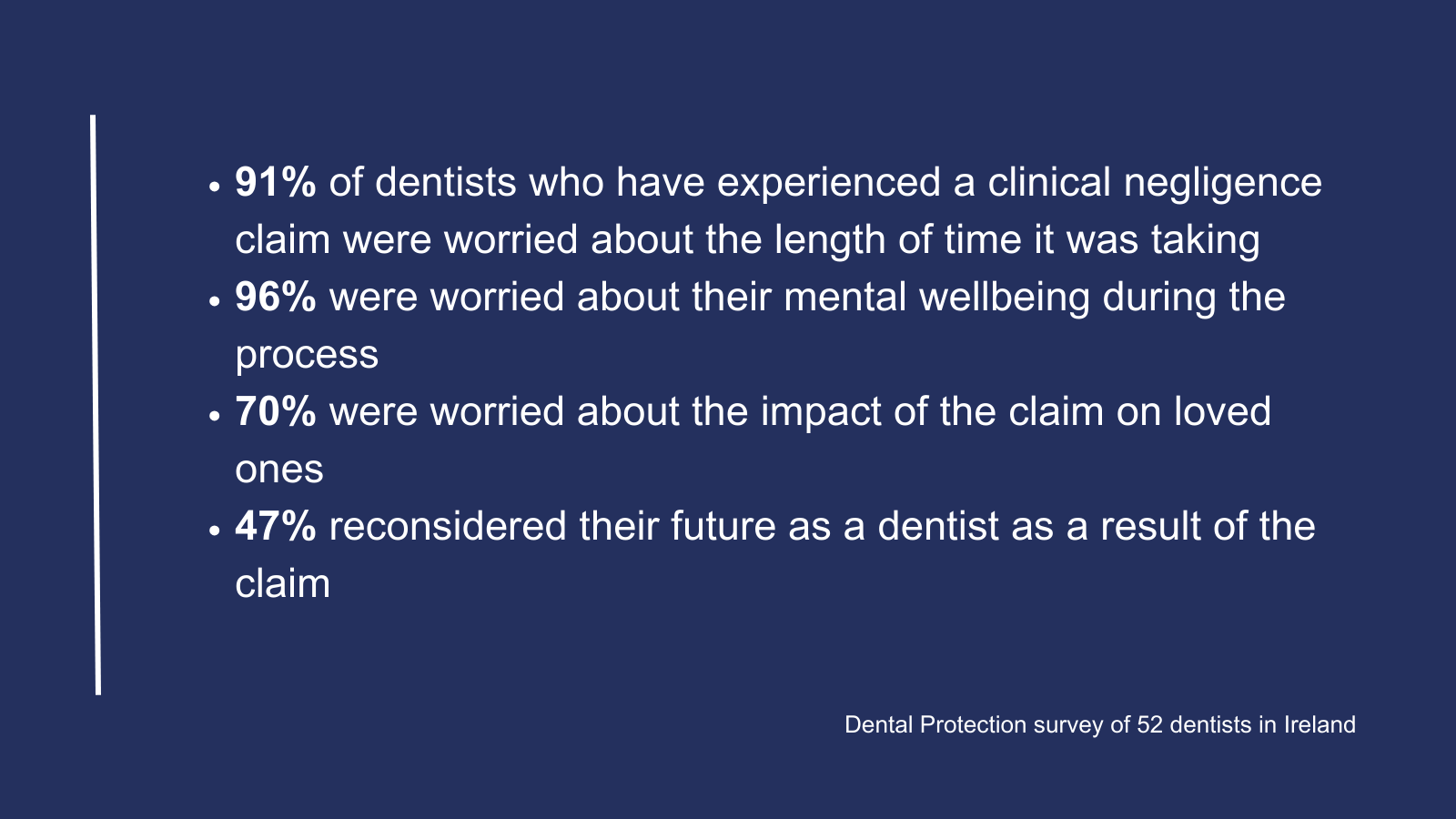Click the bold 91% statistic
1456x819 pixels.
pyautogui.click(x=276, y=182)
